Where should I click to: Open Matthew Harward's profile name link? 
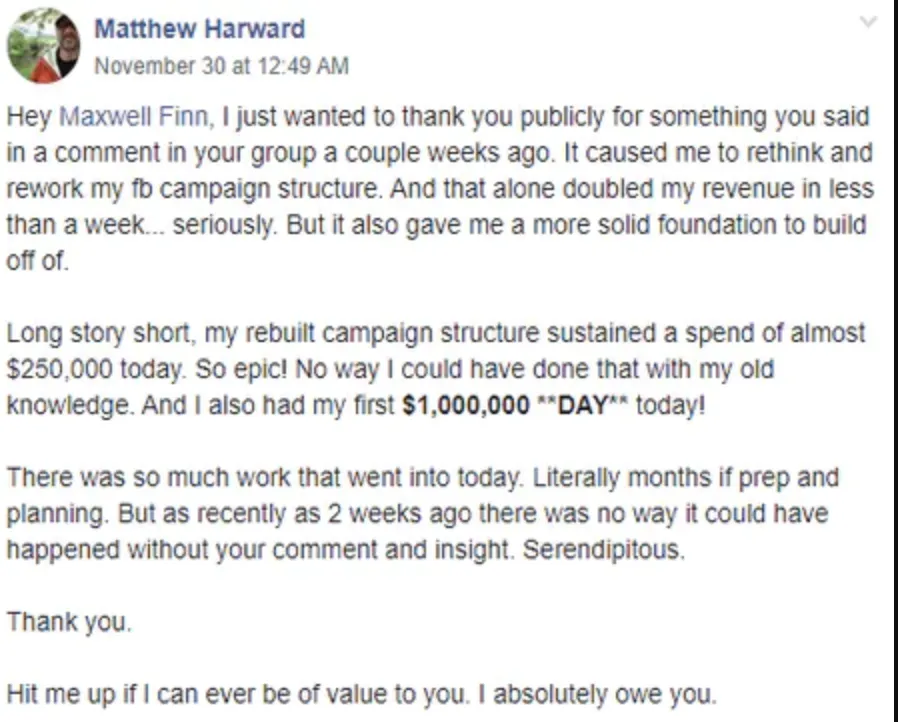tap(199, 28)
